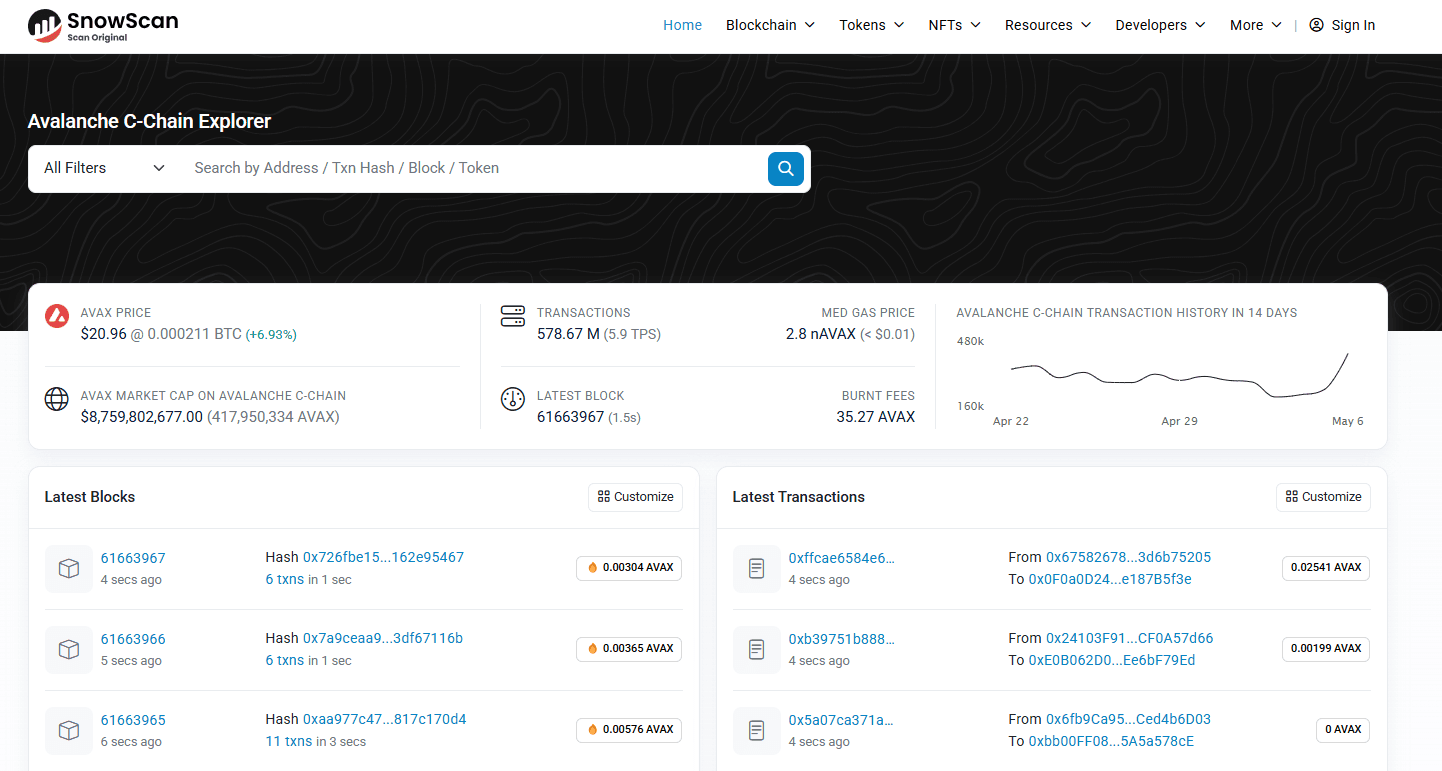Open block hash 0x7a9ceaa9...3df67116b
Viewport: 1442px width, 771px height.
click(383, 638)
